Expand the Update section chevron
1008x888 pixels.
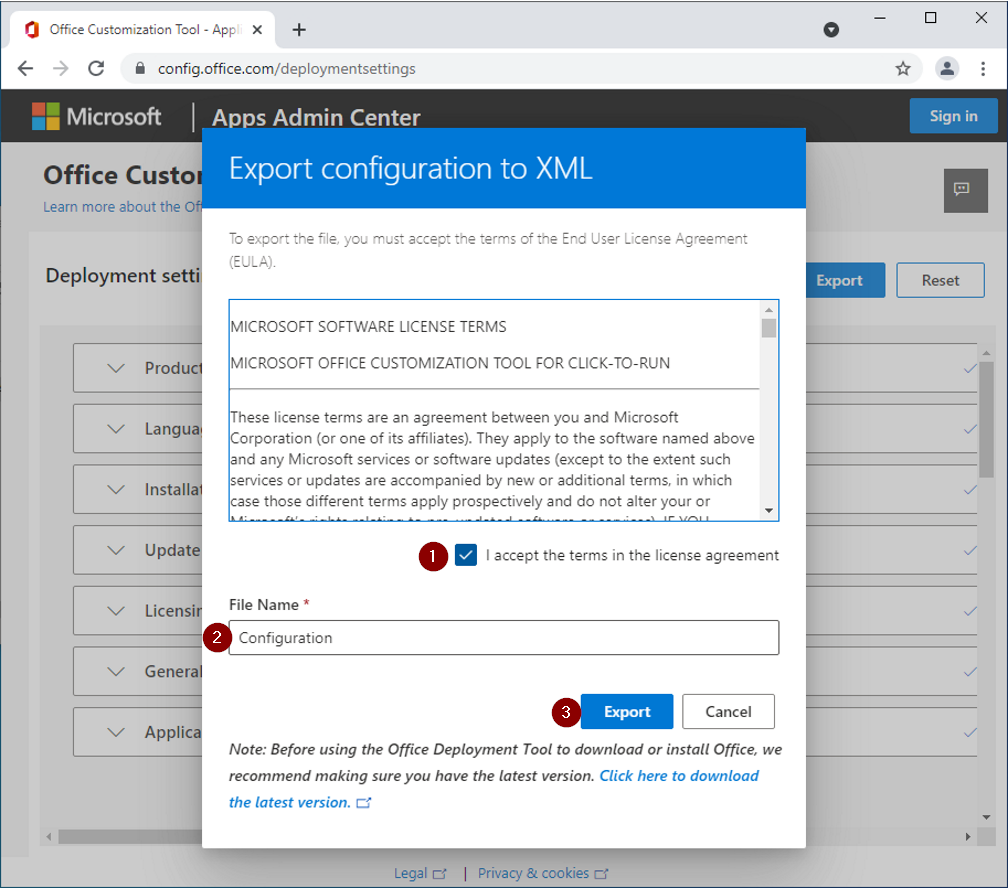tap(116, 550)
